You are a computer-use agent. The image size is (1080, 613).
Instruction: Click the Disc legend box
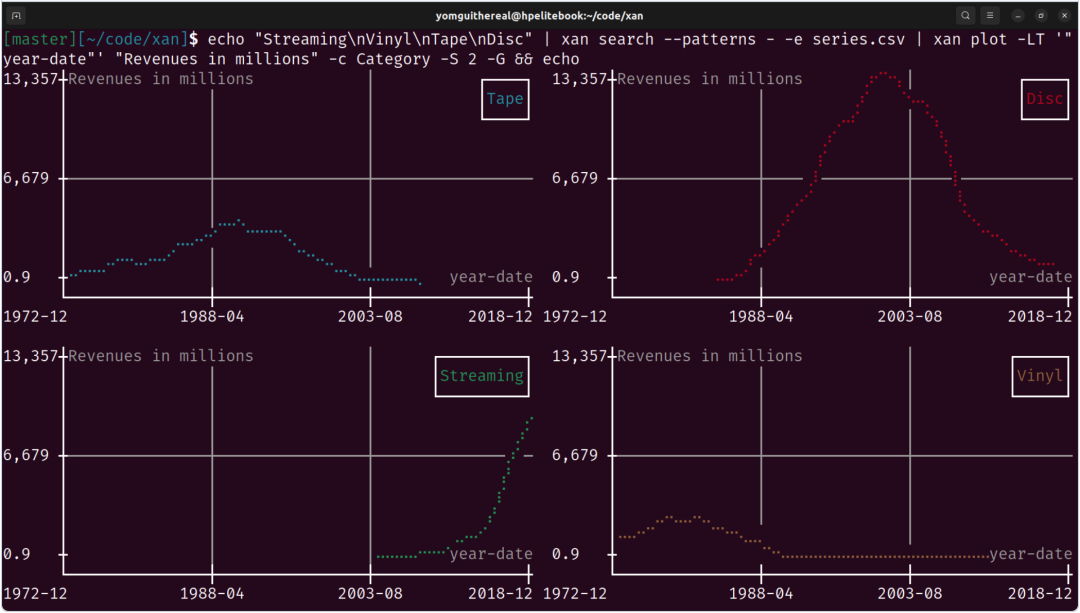click(x=1044, y=99)
